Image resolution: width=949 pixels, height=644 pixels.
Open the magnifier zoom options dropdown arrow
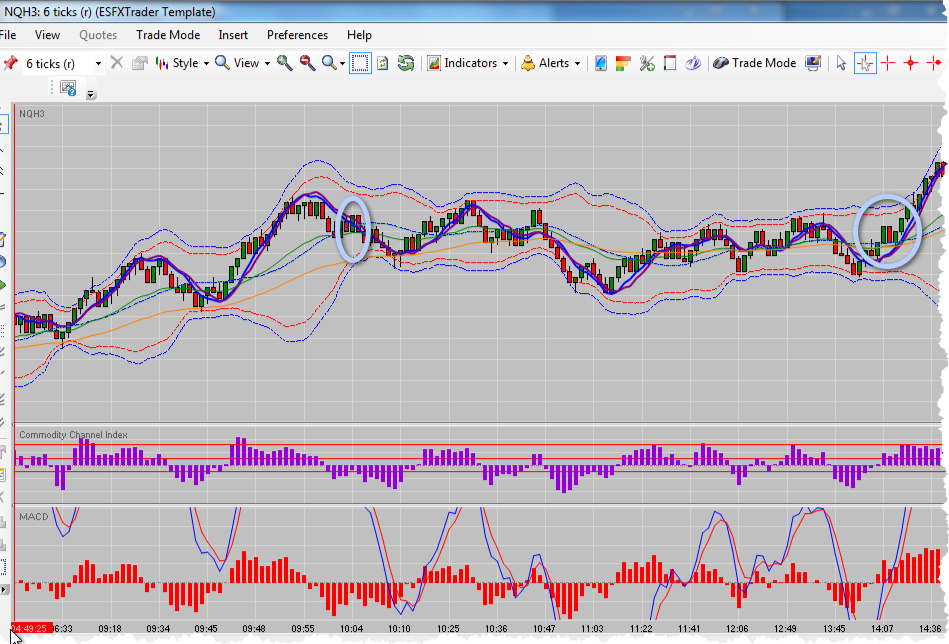click(x=343, y=64)
